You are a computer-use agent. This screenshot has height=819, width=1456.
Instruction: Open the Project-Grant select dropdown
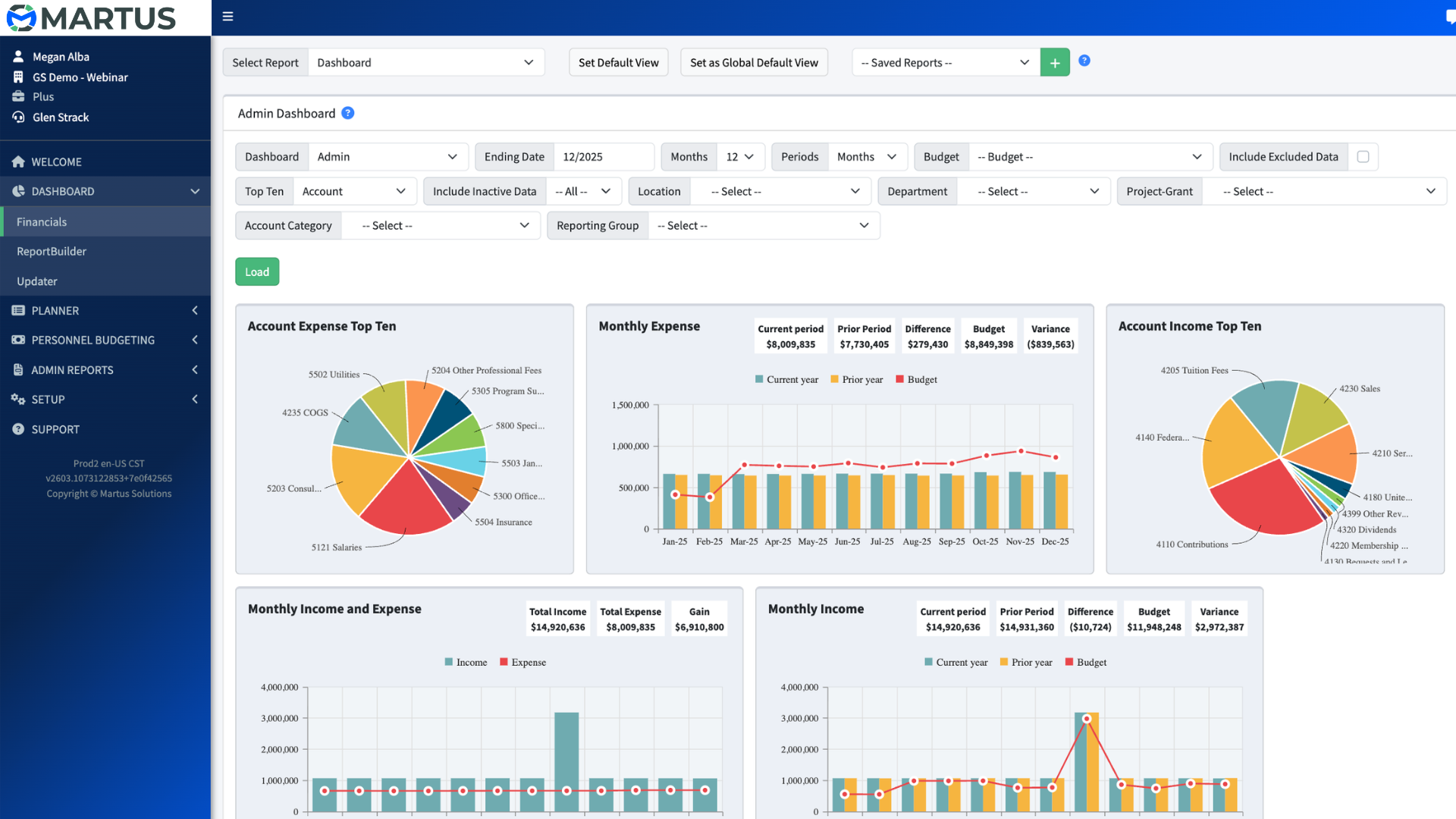pyautogui.click(x=1325, y=191)
